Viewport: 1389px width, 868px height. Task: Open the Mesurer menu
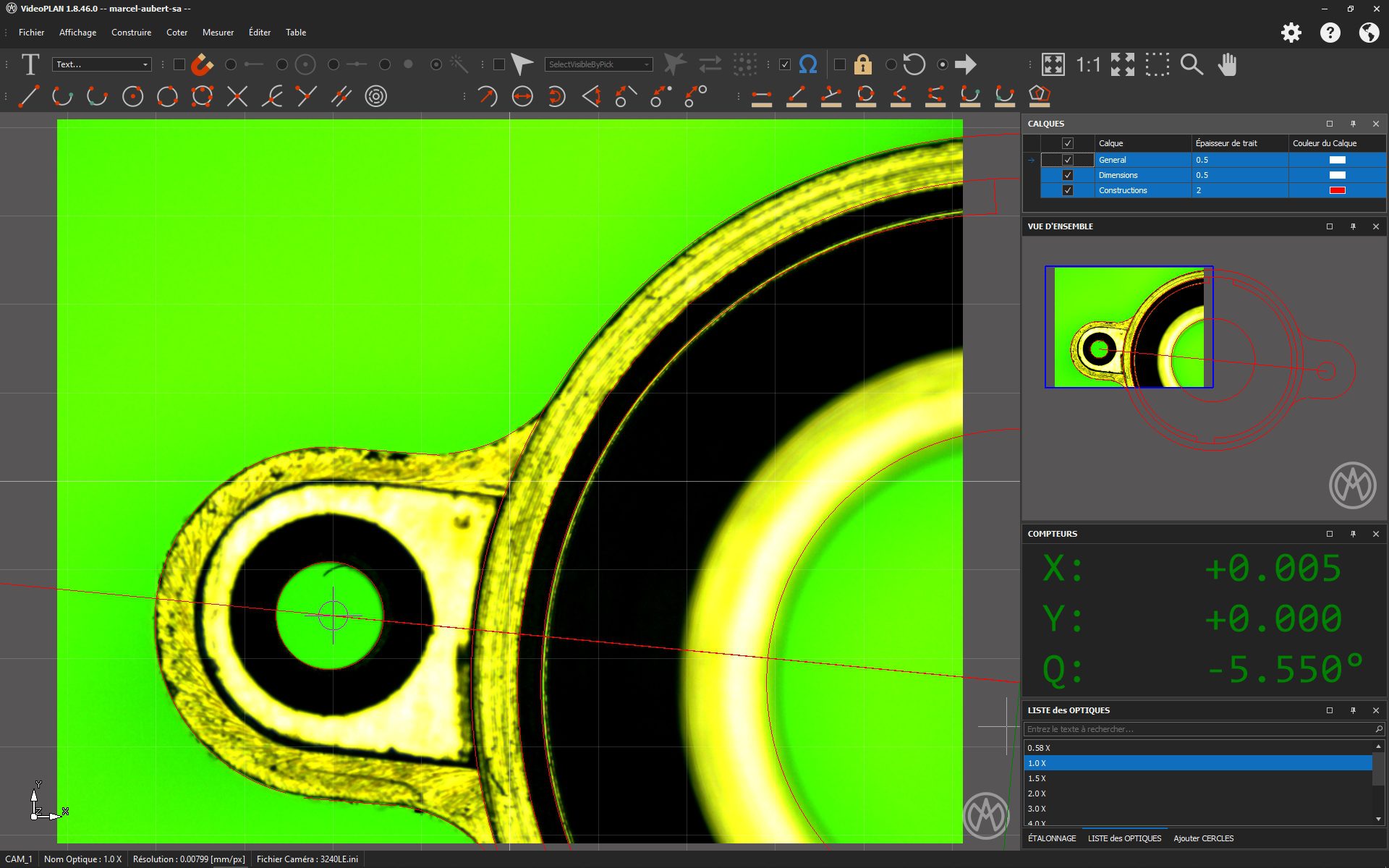[x=218, y=33]
